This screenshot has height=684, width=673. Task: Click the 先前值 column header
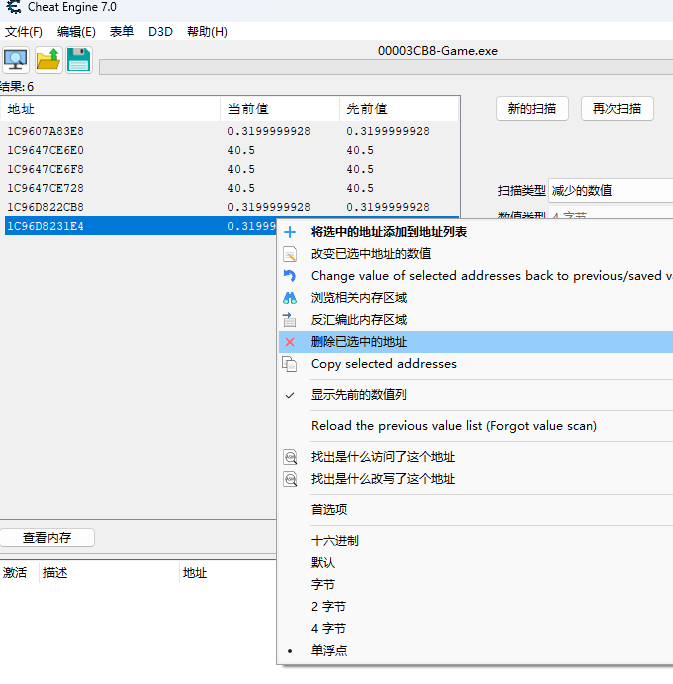[x=399, y=109]
